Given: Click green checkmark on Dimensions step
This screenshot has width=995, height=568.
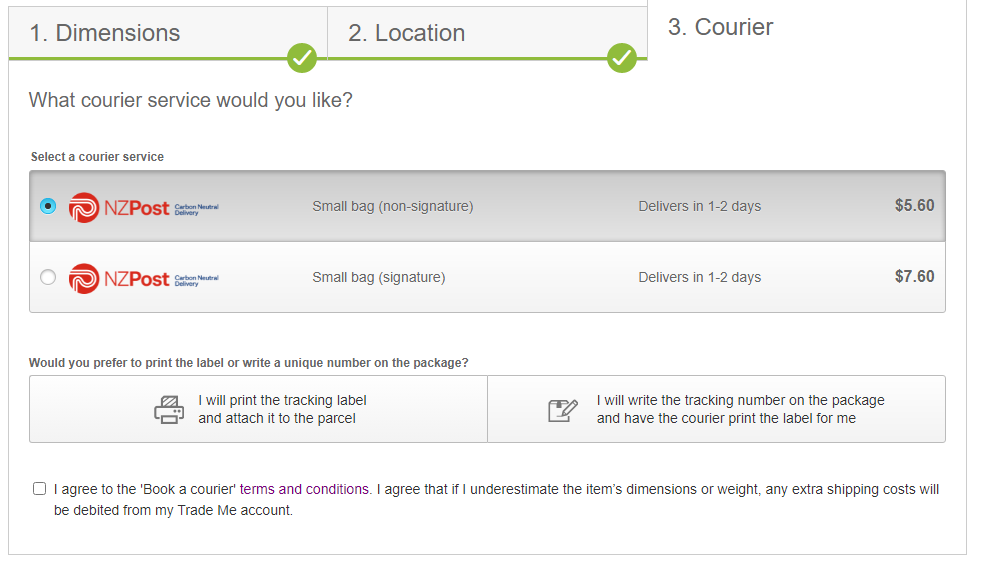Looking at the screenshot, I should click(x=302, y=58).
